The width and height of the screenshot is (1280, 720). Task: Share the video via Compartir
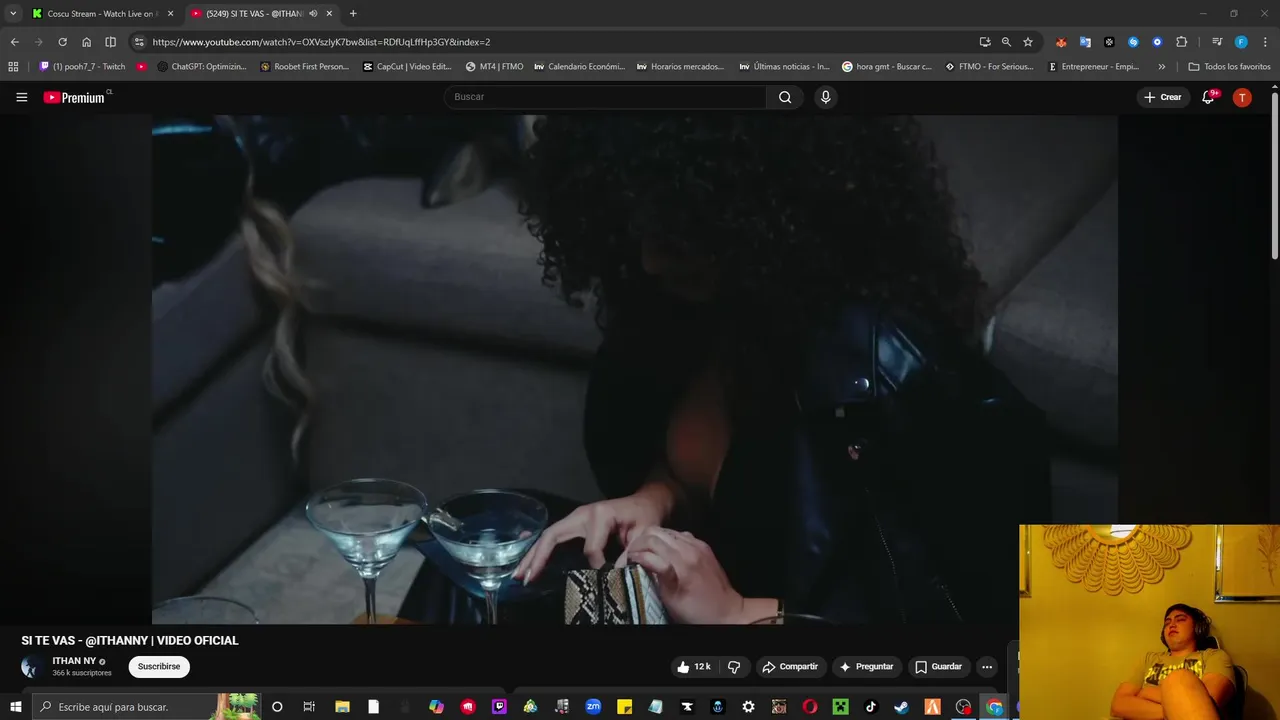(790, 667)
